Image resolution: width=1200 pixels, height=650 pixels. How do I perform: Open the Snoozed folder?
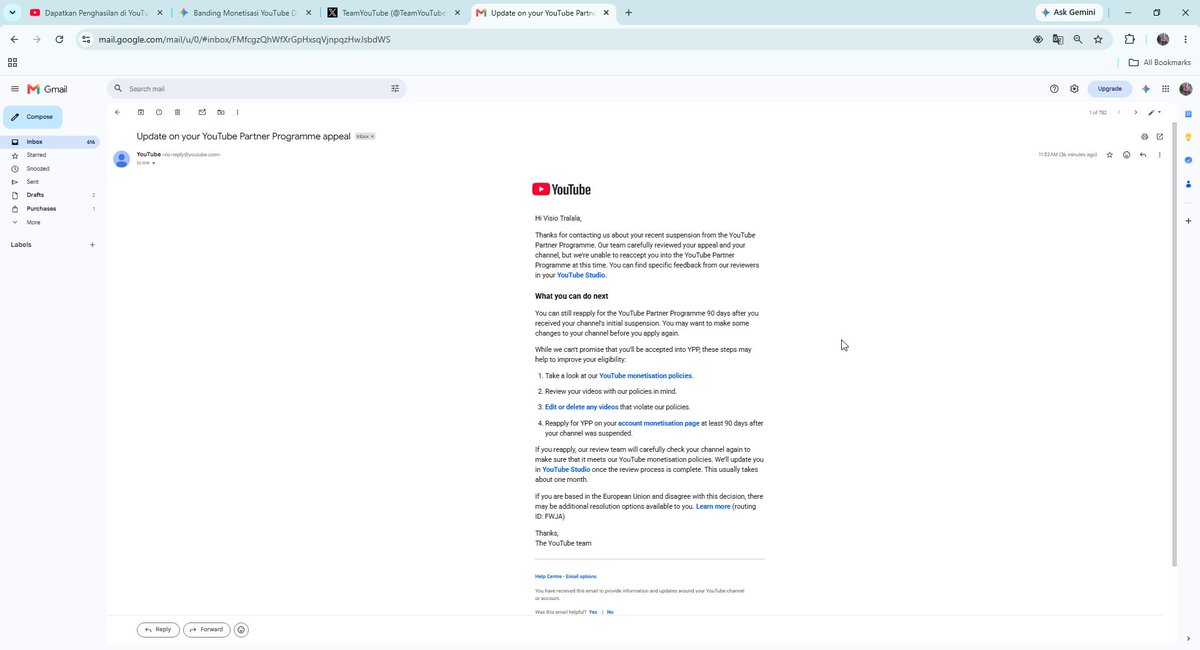(x=50, y=169)
